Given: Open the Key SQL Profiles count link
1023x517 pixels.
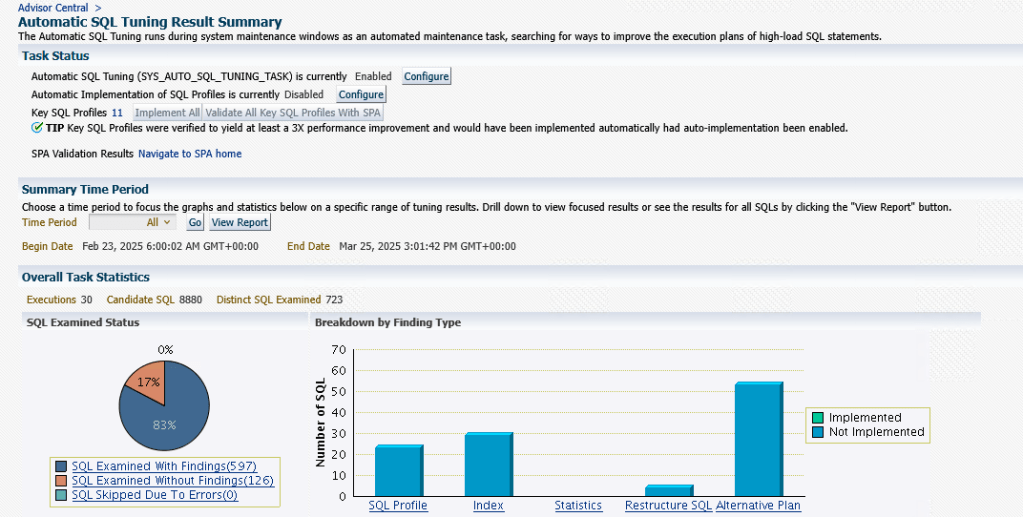Looking at the screenshot, I should coord(117,113).
